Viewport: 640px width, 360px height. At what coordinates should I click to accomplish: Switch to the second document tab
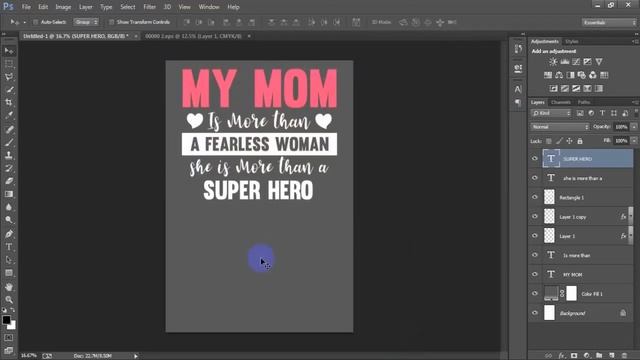click(193, 36)
